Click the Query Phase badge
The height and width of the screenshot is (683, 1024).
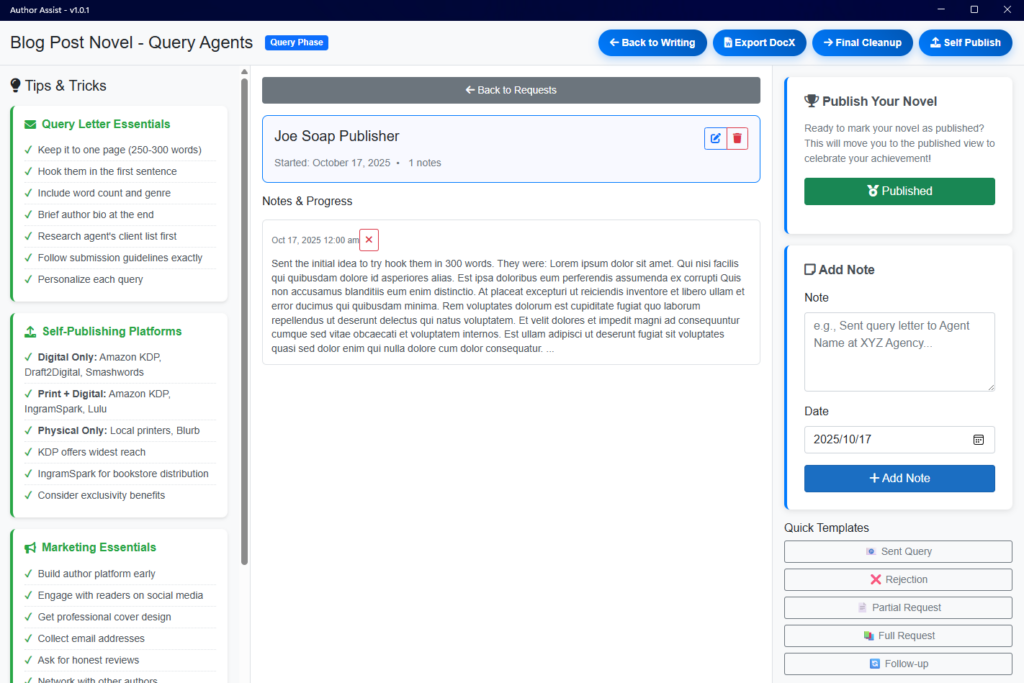pos(296,43)
